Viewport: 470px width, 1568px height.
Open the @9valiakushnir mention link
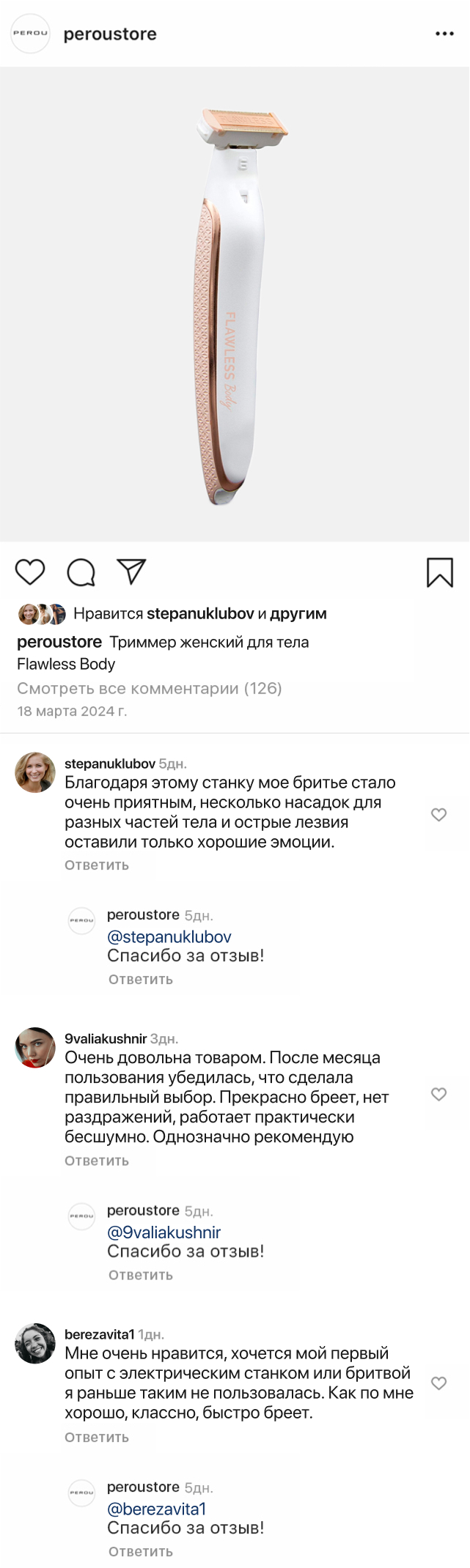(164, 1232)
